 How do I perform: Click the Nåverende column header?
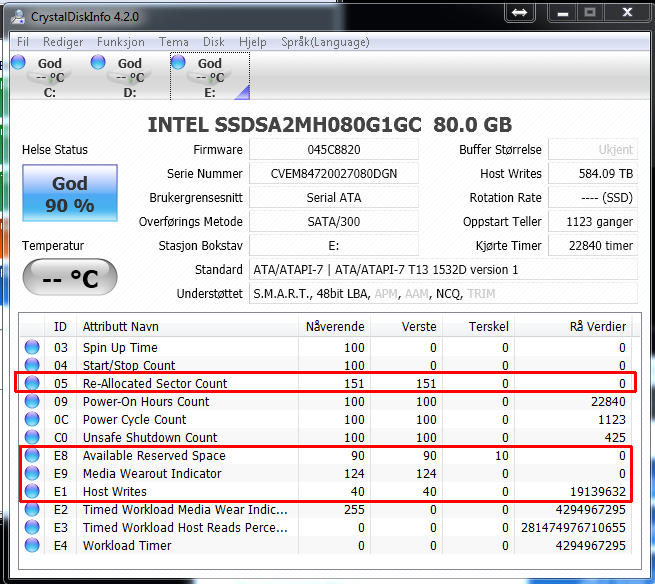pos(335,326)
